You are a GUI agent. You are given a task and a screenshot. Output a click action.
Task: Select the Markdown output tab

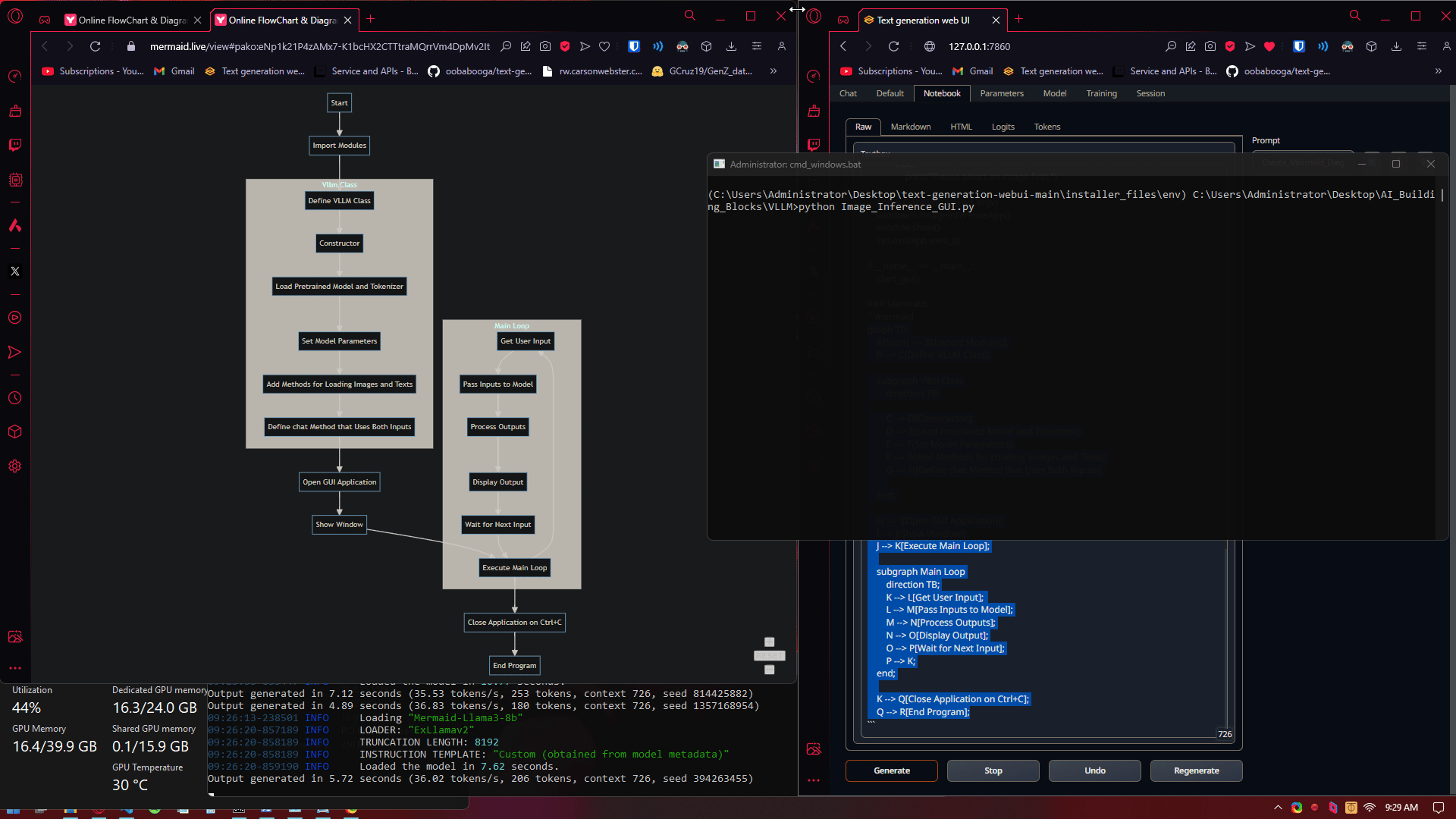[911, 127]
